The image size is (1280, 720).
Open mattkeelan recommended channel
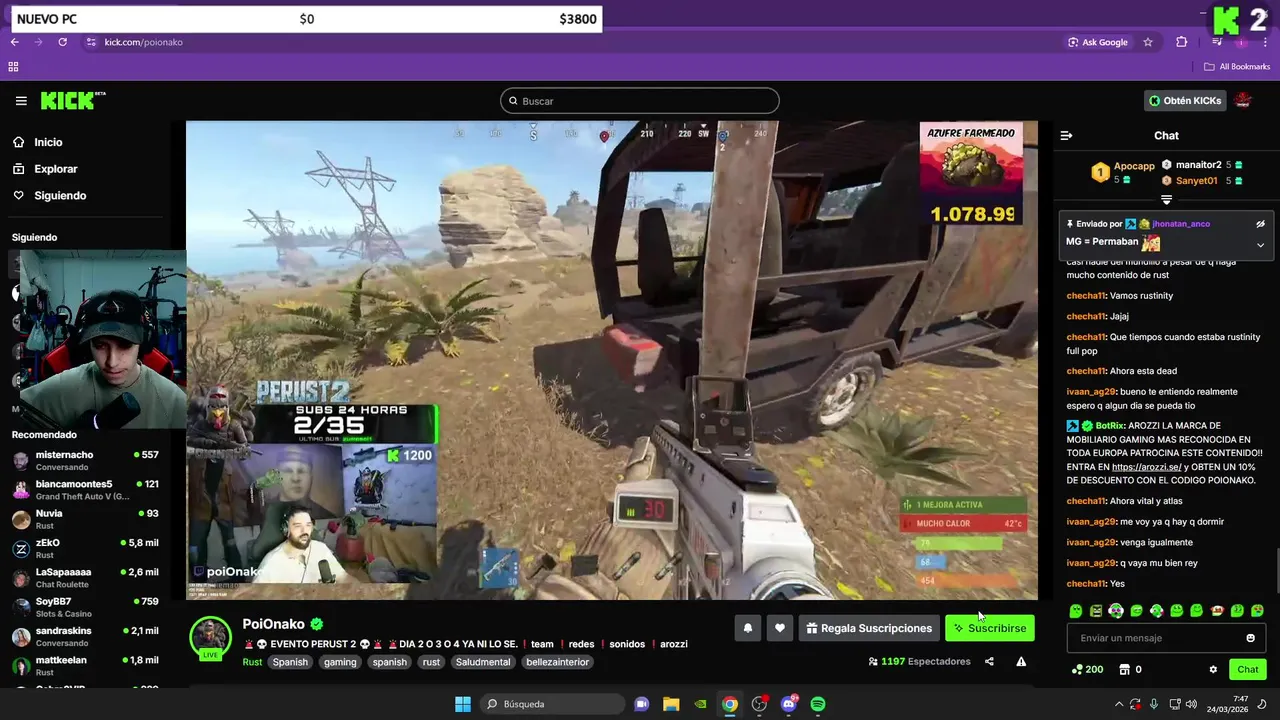[x=85, y=666]
